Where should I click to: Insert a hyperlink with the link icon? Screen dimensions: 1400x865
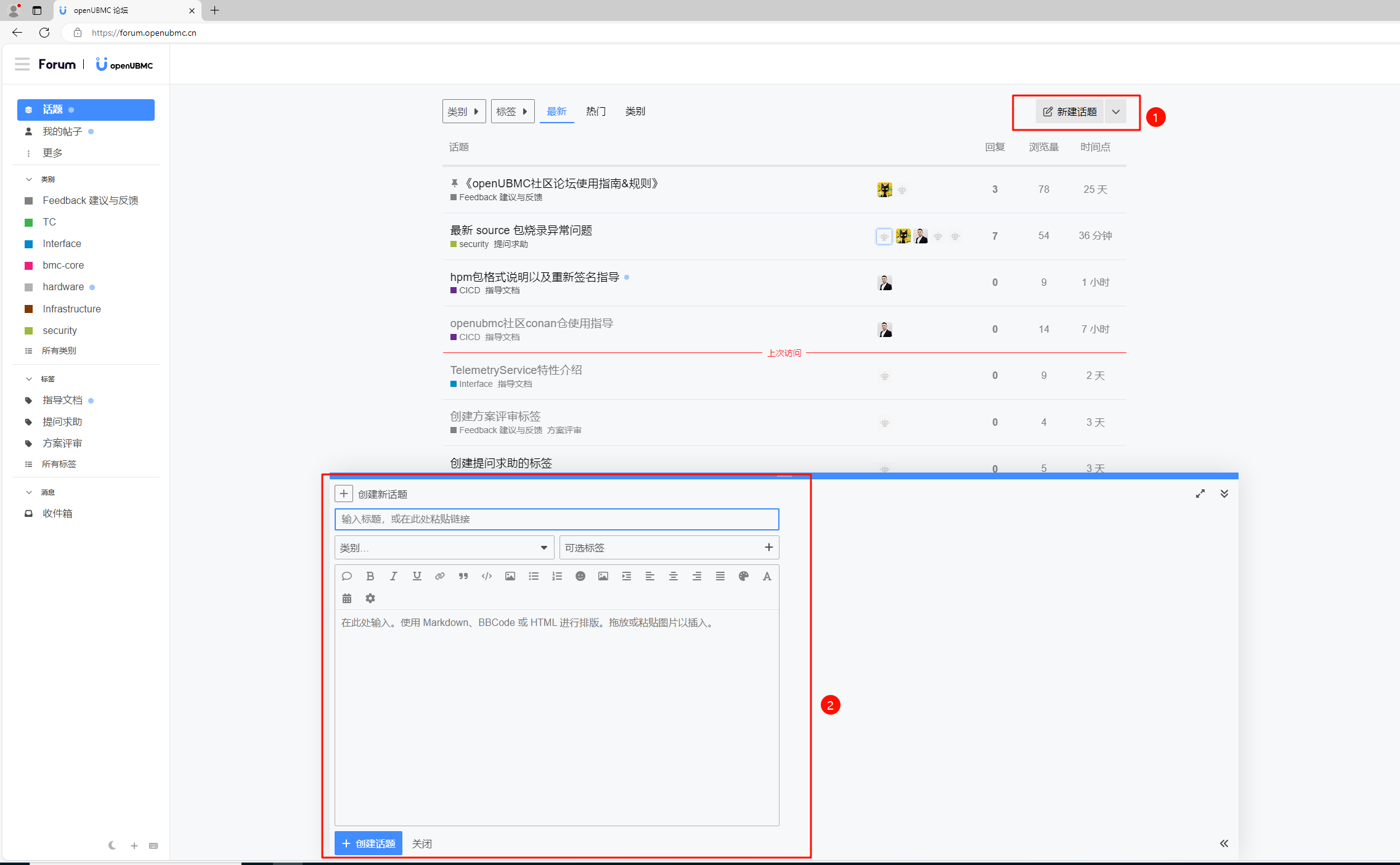[440, 576]
